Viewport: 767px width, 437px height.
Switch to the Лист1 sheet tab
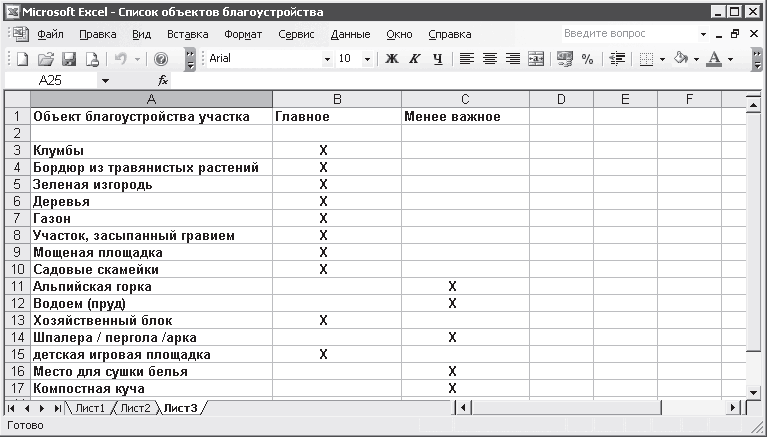pos(90,408)
